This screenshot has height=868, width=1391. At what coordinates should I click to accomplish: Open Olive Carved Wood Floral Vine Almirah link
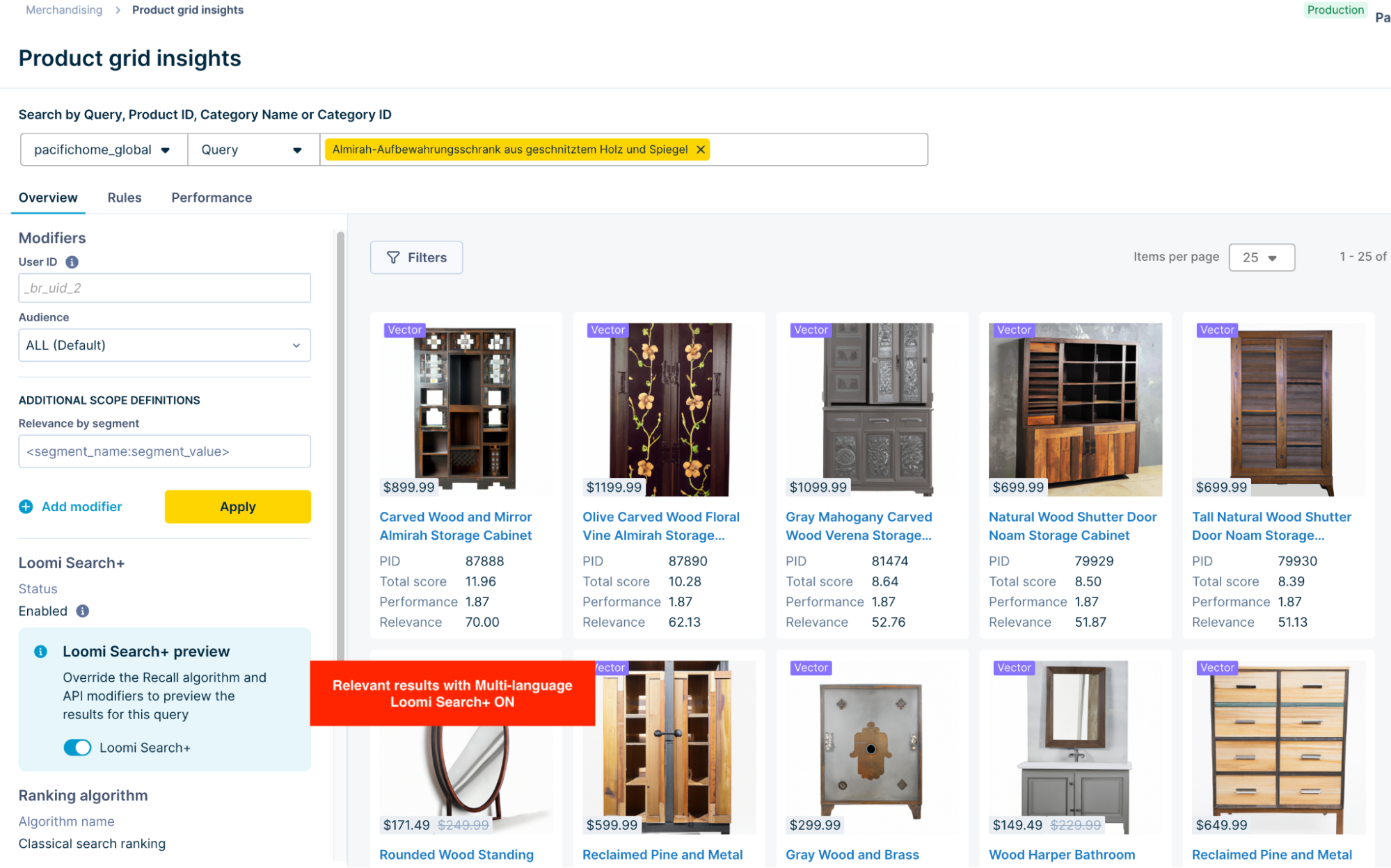point(660,527)
